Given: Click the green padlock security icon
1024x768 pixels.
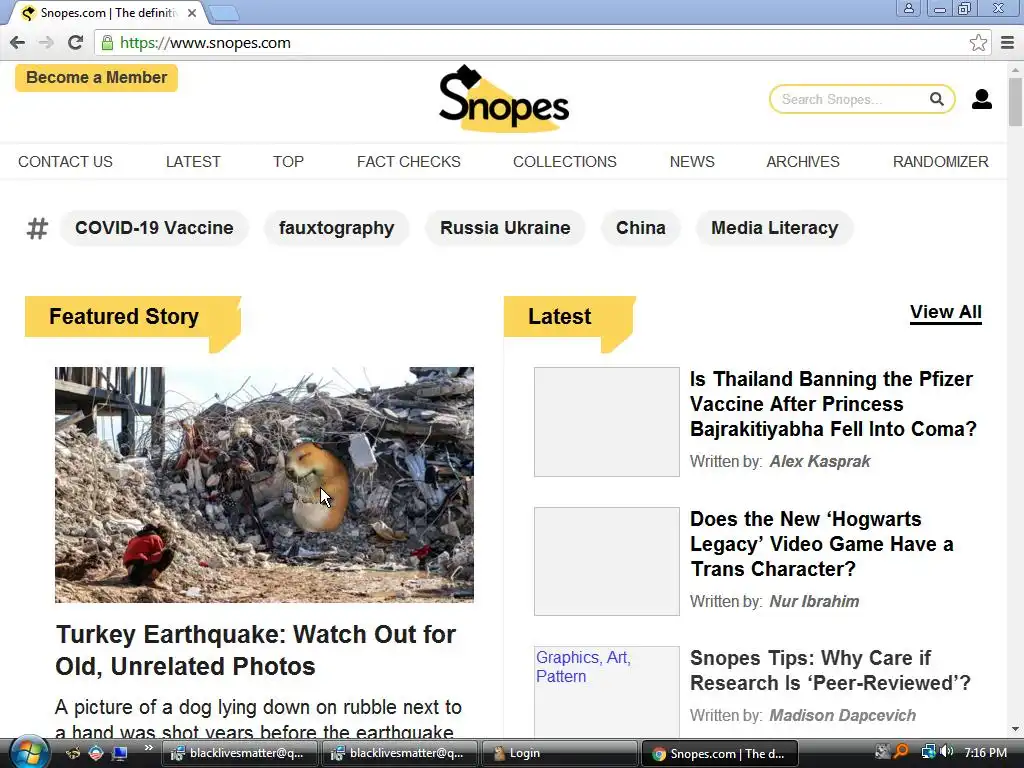Looking at the screenshot, I should coord(107,43).
